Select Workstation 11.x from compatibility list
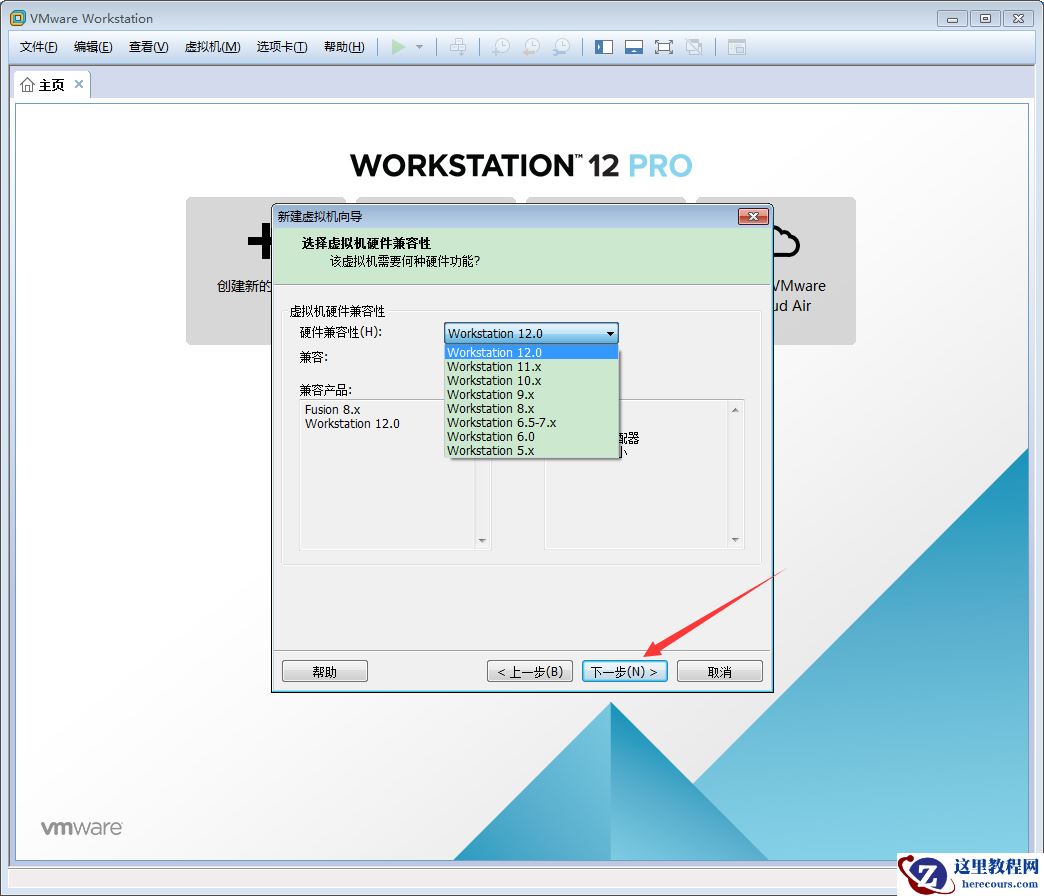Screen dimensions: 1044x896 pos(494,366)
